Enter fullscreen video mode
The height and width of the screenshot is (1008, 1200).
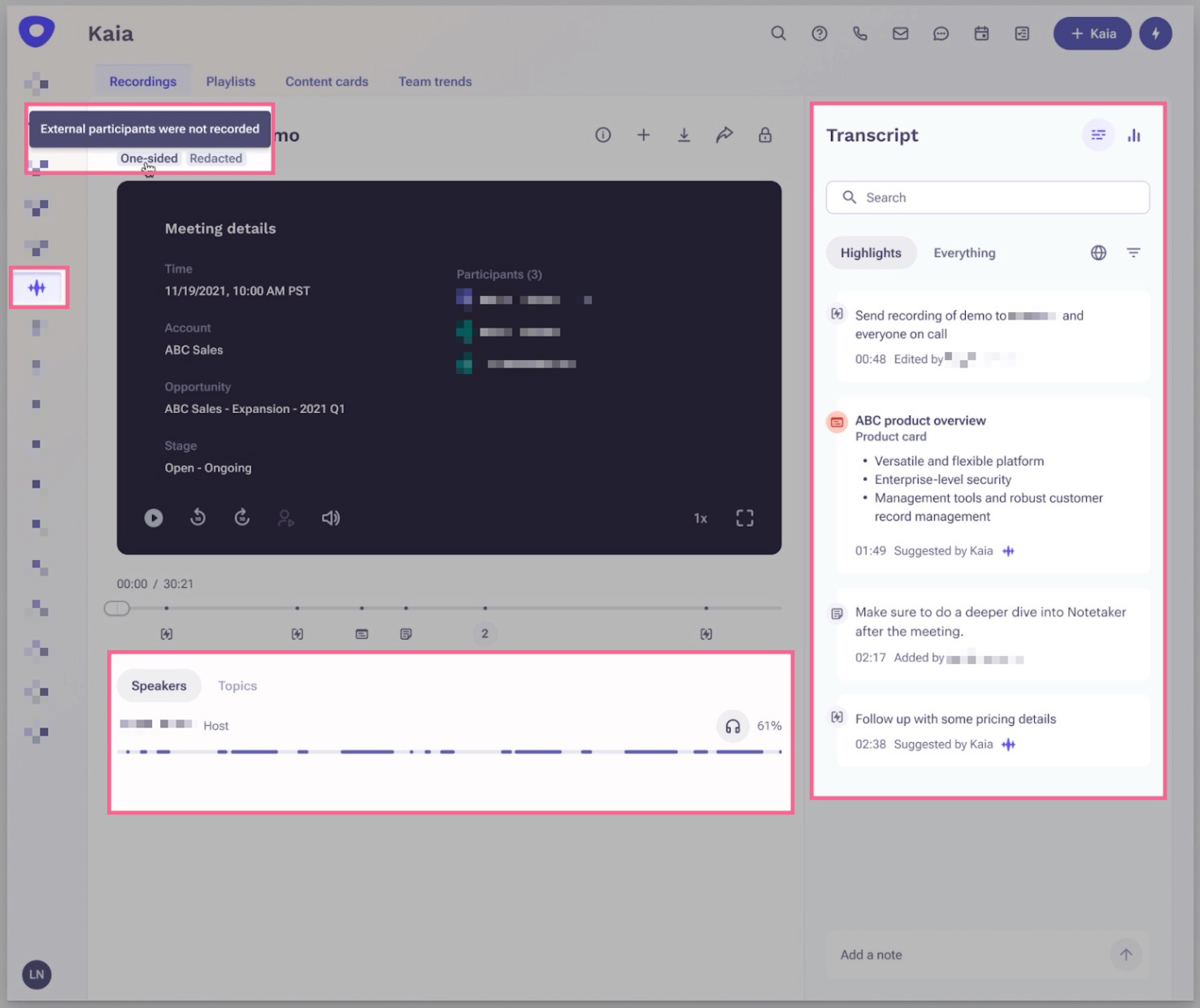click(x=745, y=518)
